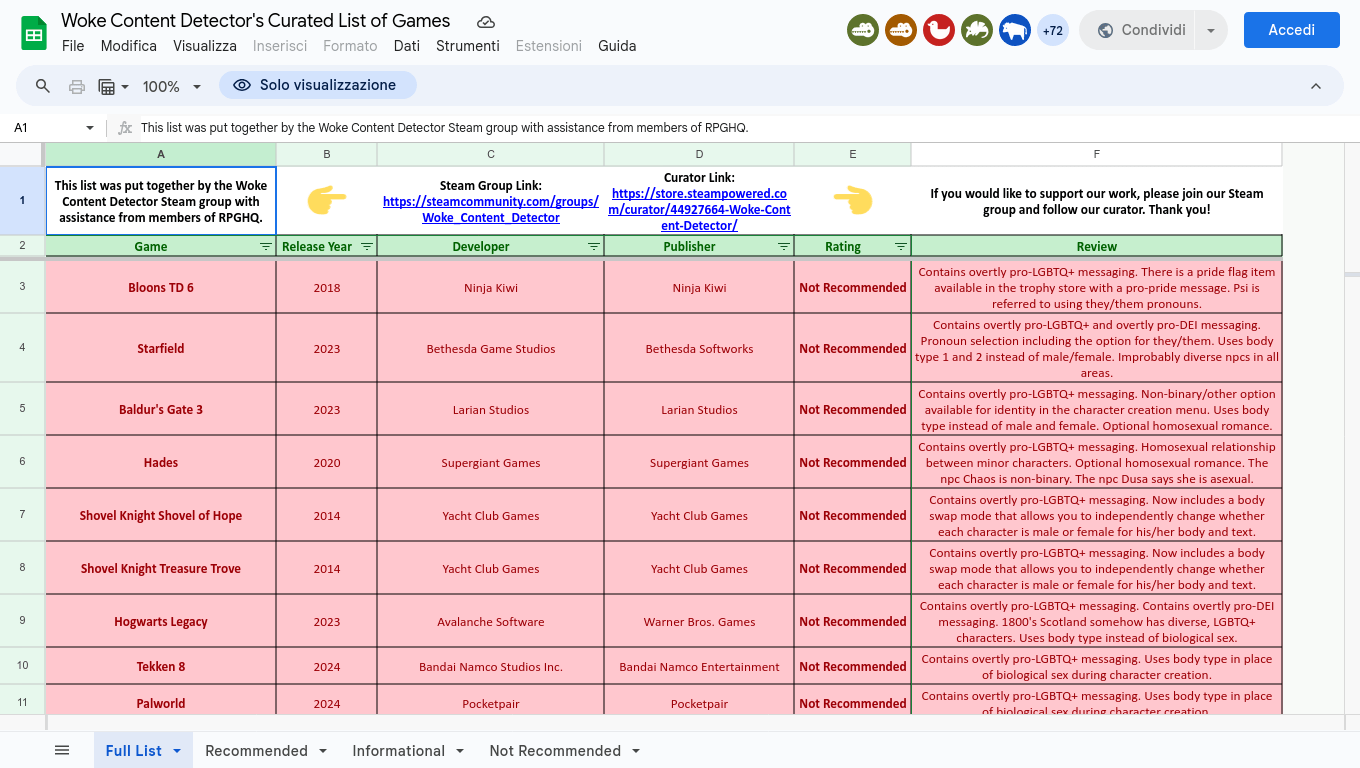
Task: Open the Guida menu
Action: coord(617,46)
